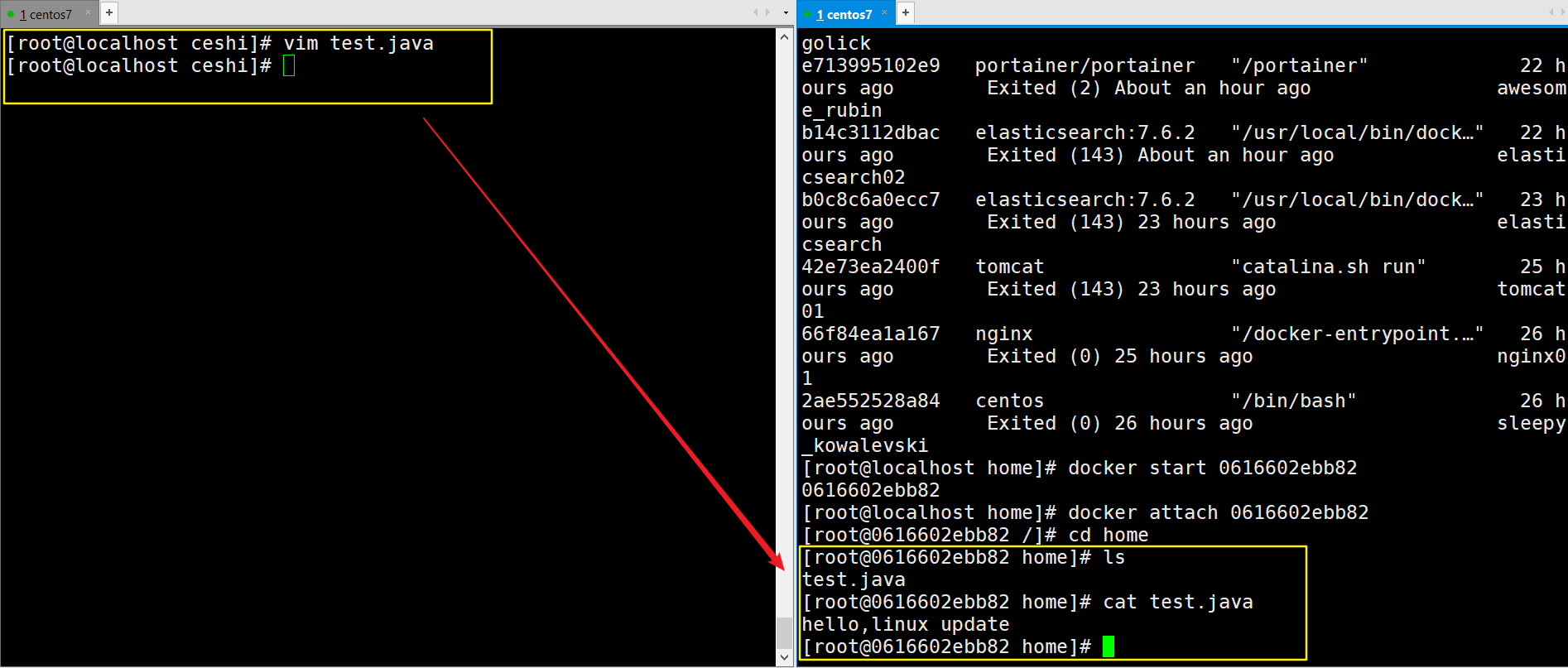Click the golick text at top
The image size is (1568, 668).
[x=836, y=43]
